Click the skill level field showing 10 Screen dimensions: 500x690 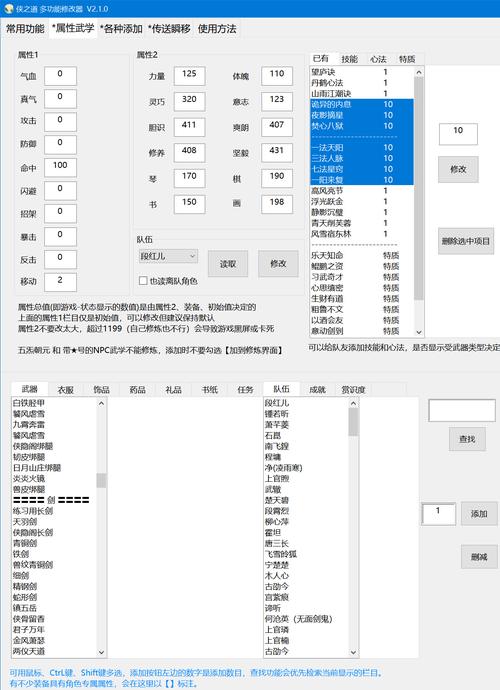[458, 134]
